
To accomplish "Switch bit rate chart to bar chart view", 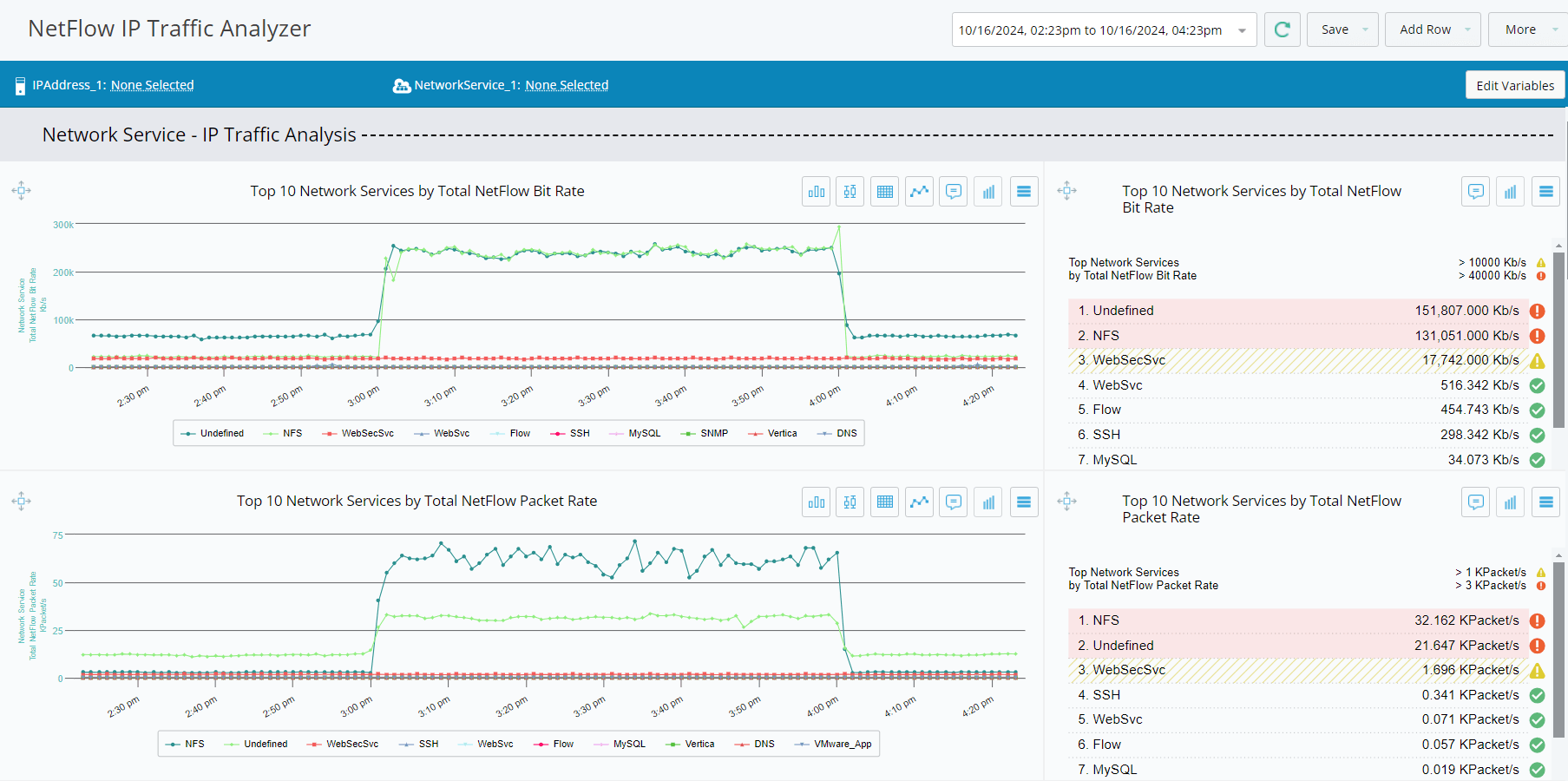I will (817, 192).
